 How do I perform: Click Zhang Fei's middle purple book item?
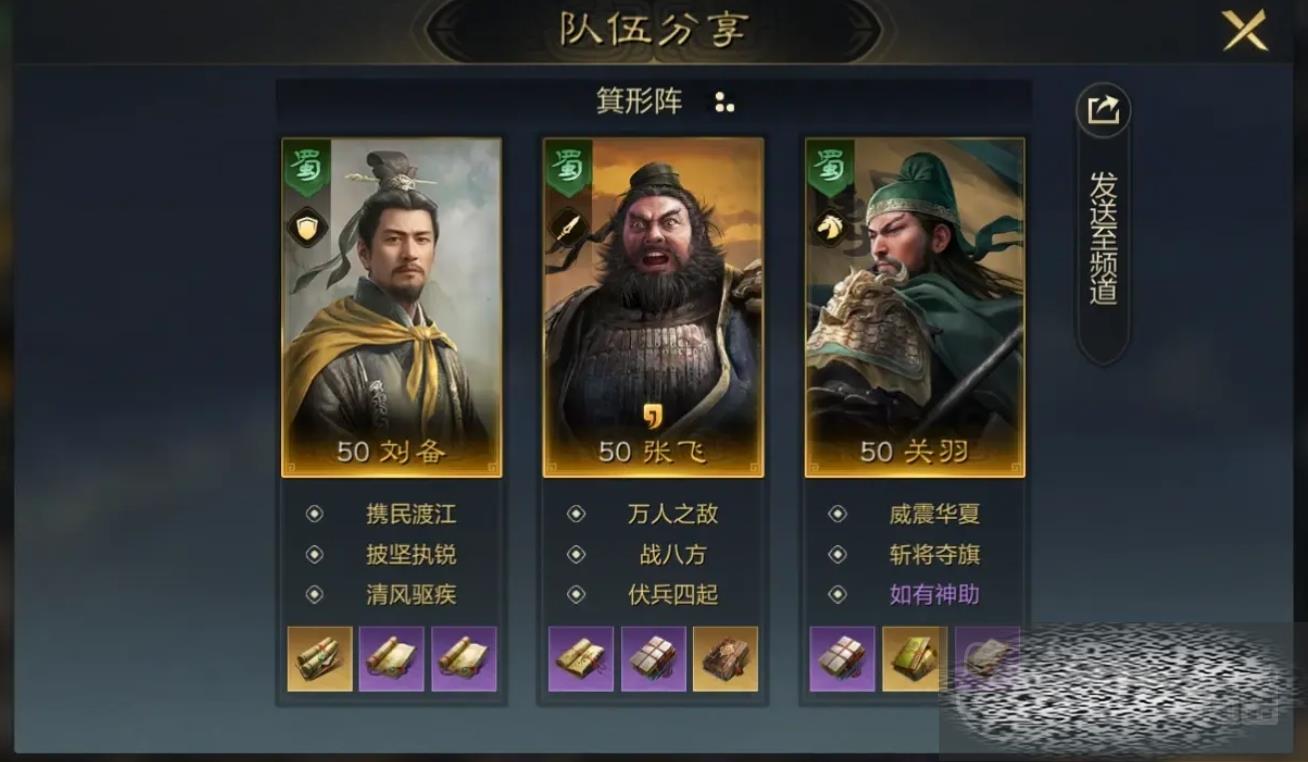click(x=654, y=659)
